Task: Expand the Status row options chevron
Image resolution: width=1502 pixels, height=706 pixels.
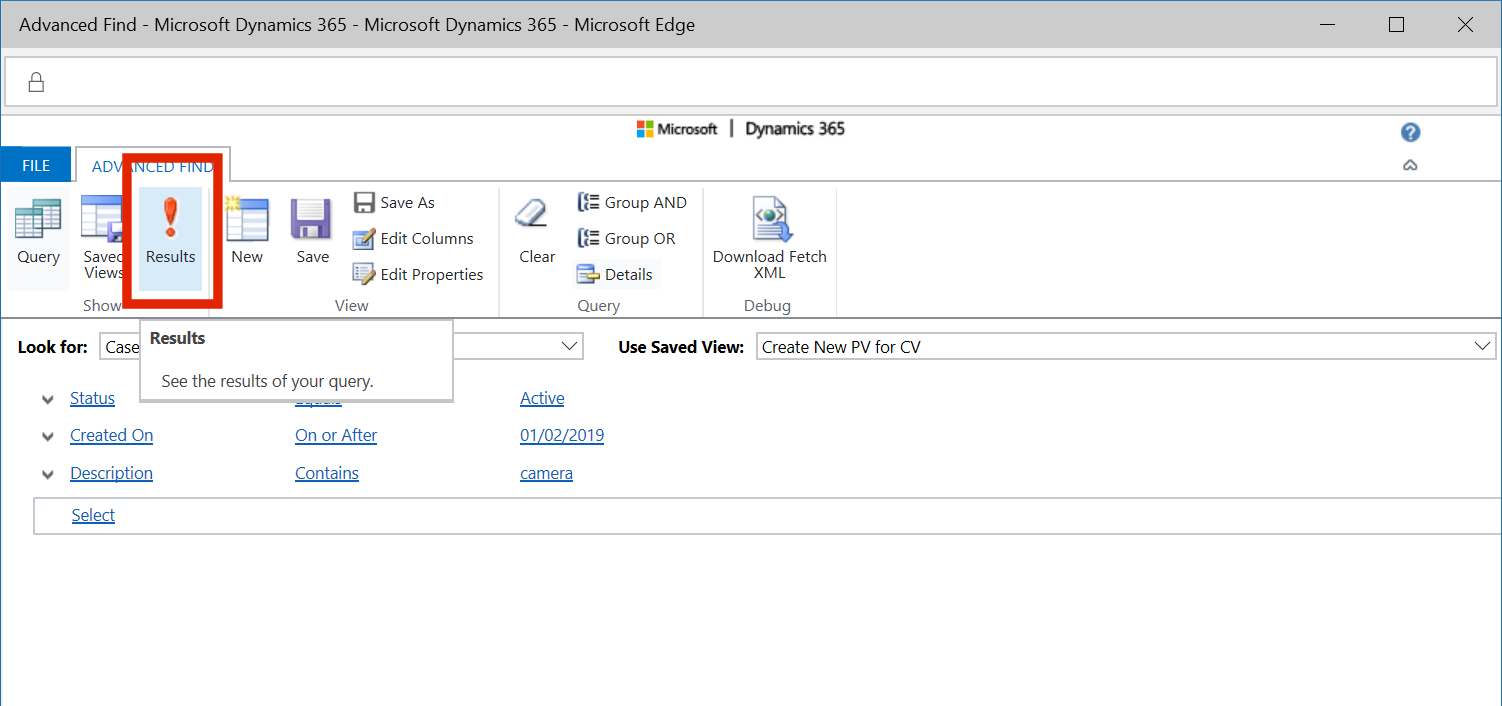Action: 47,399
